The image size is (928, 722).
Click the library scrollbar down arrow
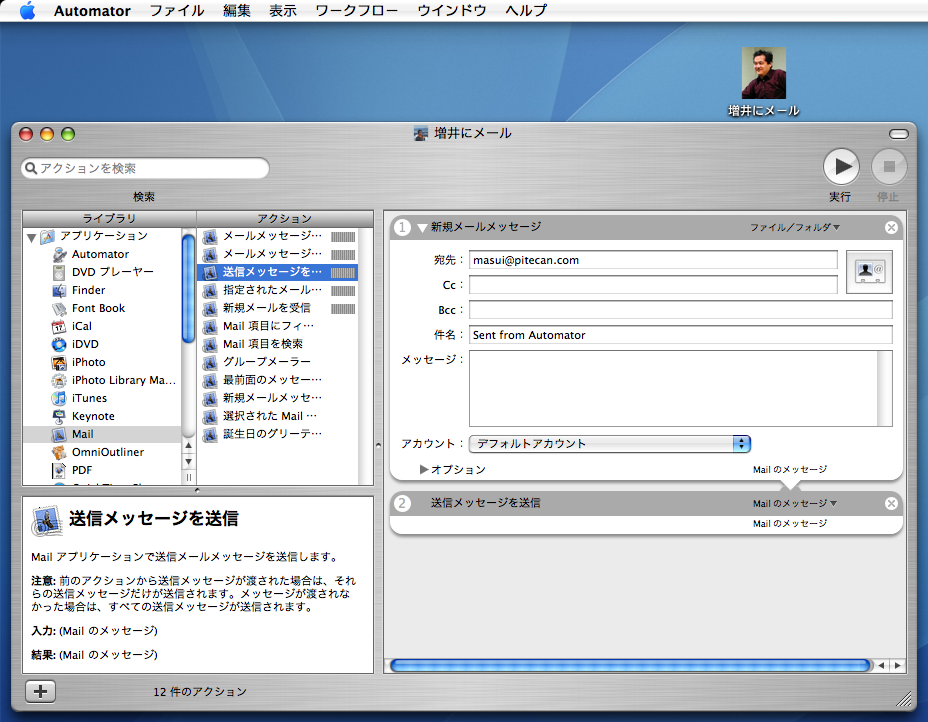189,461
